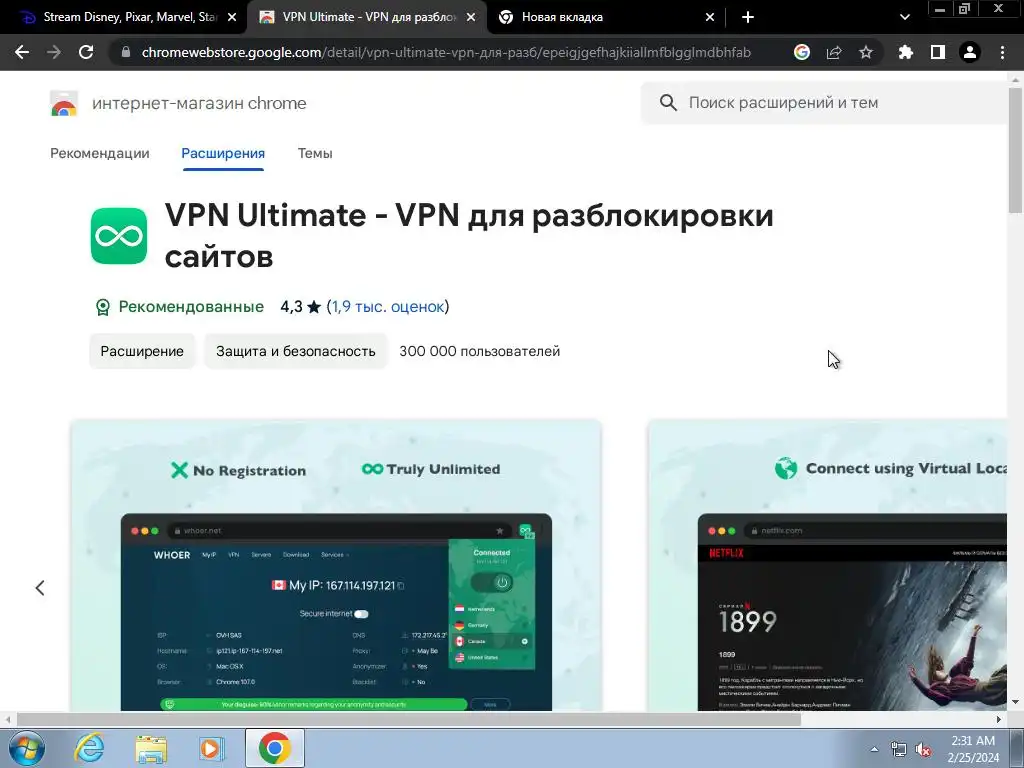Click the horizontal scrollbar thumb
The image size is (1024, 768).
coord(408,720)
